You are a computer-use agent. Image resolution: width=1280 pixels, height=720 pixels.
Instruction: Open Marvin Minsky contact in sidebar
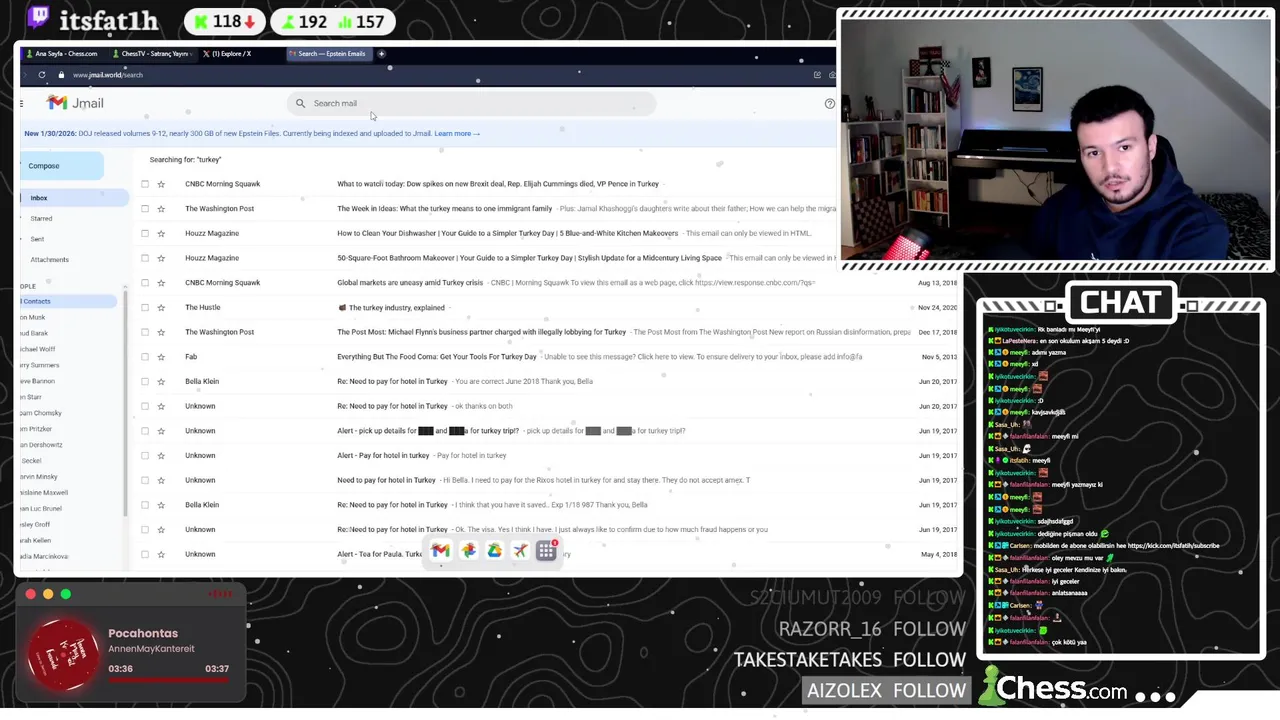point(39,477)
